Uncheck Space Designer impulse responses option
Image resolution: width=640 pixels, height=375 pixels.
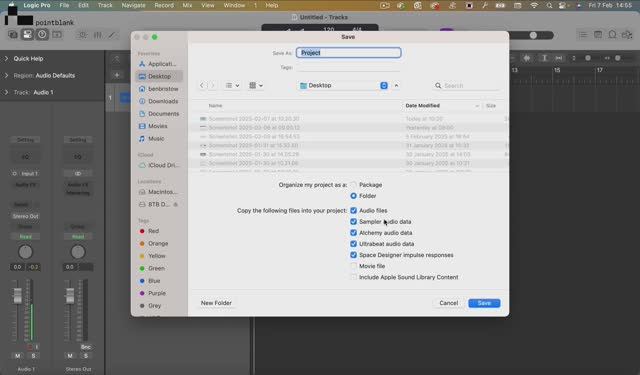pos(353,255)
